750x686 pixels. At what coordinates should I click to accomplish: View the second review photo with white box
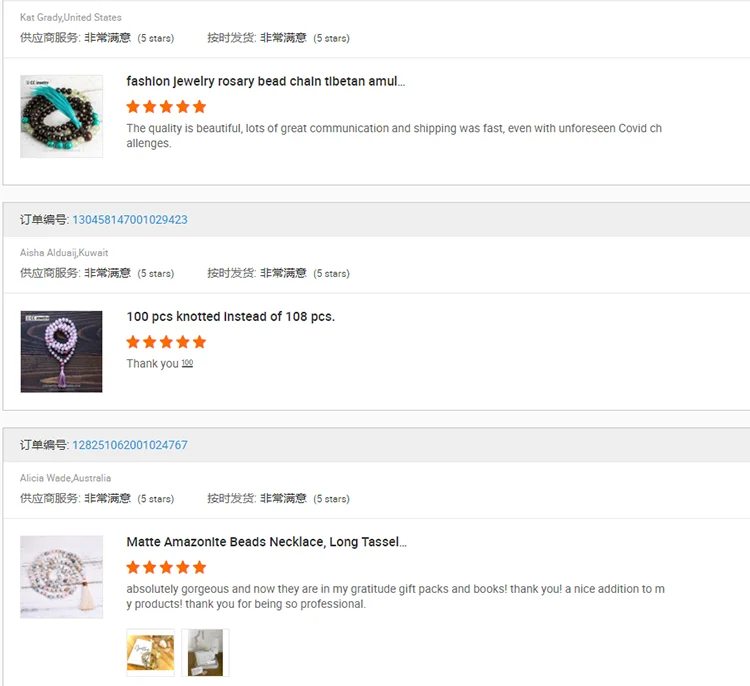coord(205,653)
